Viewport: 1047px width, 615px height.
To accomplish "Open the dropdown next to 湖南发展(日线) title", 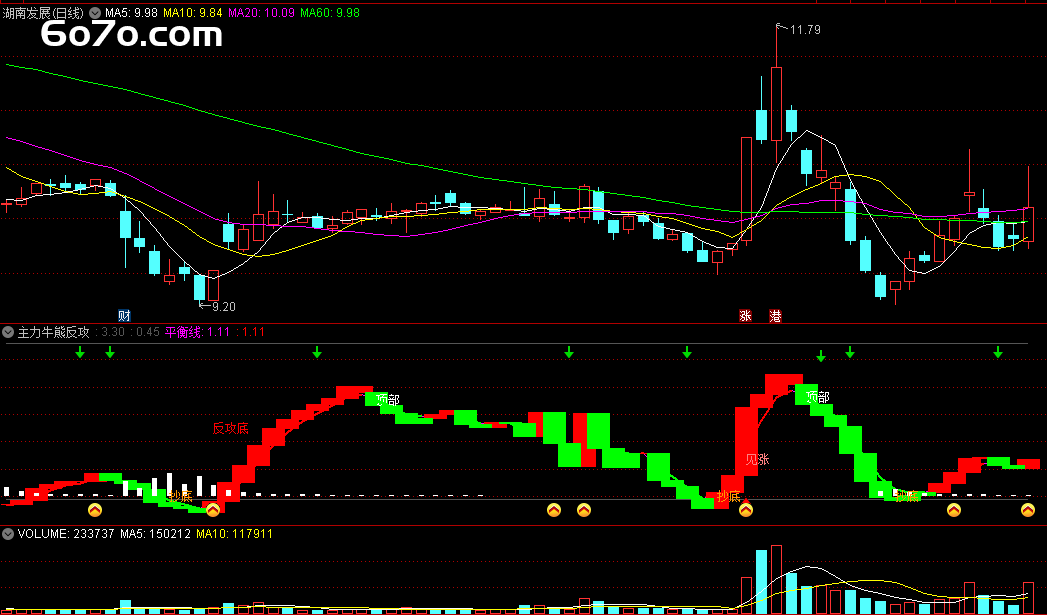I will (x=95, y=13).
